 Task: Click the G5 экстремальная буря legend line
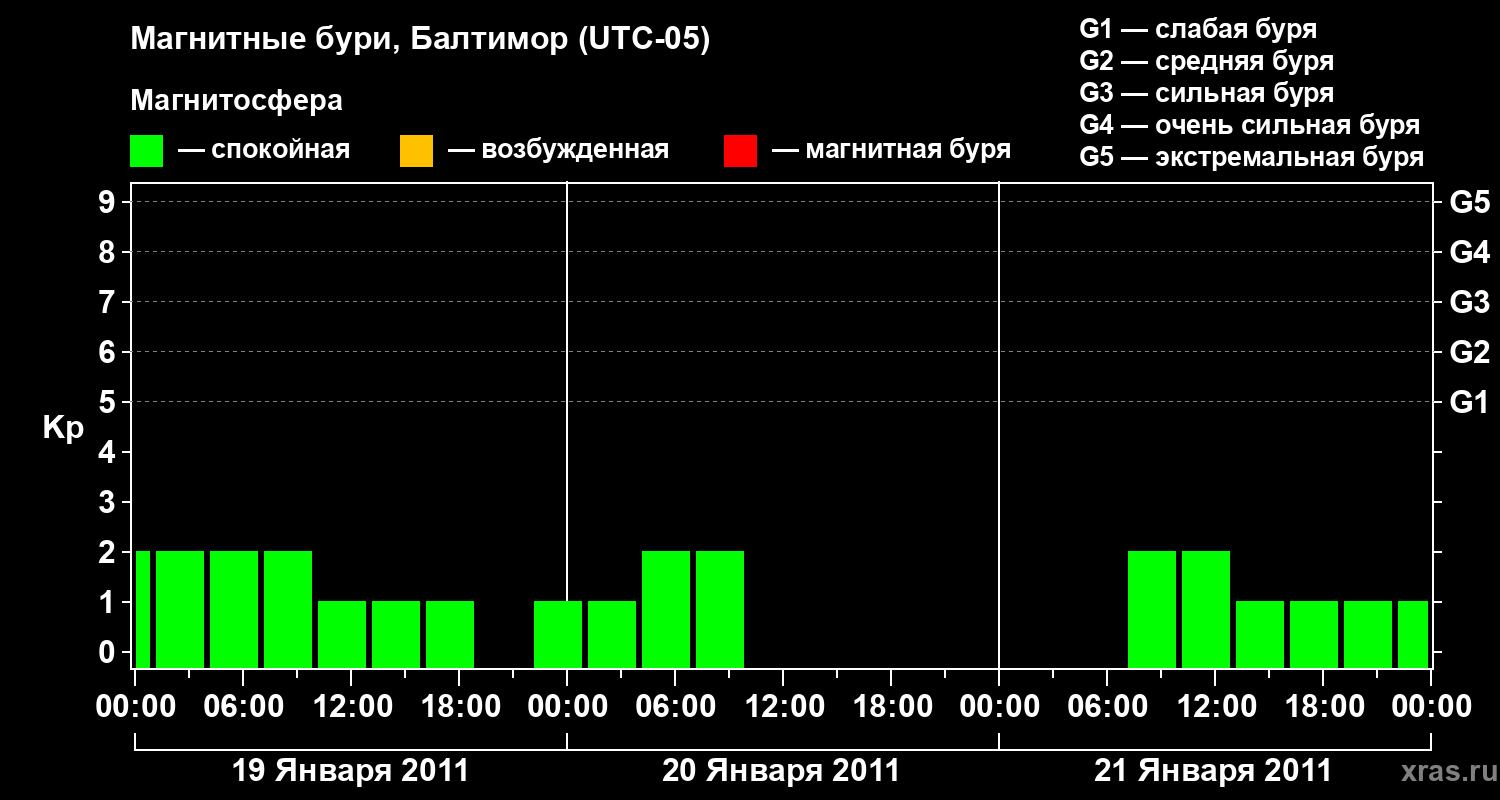click(1252, 157)
